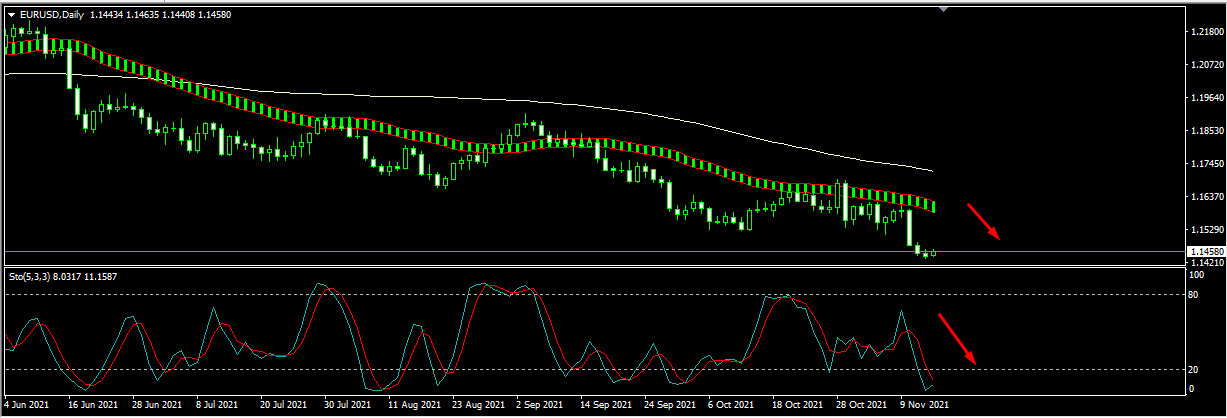Click the 6 Oct 2021 date label
Image resolution: width=1227 pixels, height=418 pixels.
pos(731,406)
